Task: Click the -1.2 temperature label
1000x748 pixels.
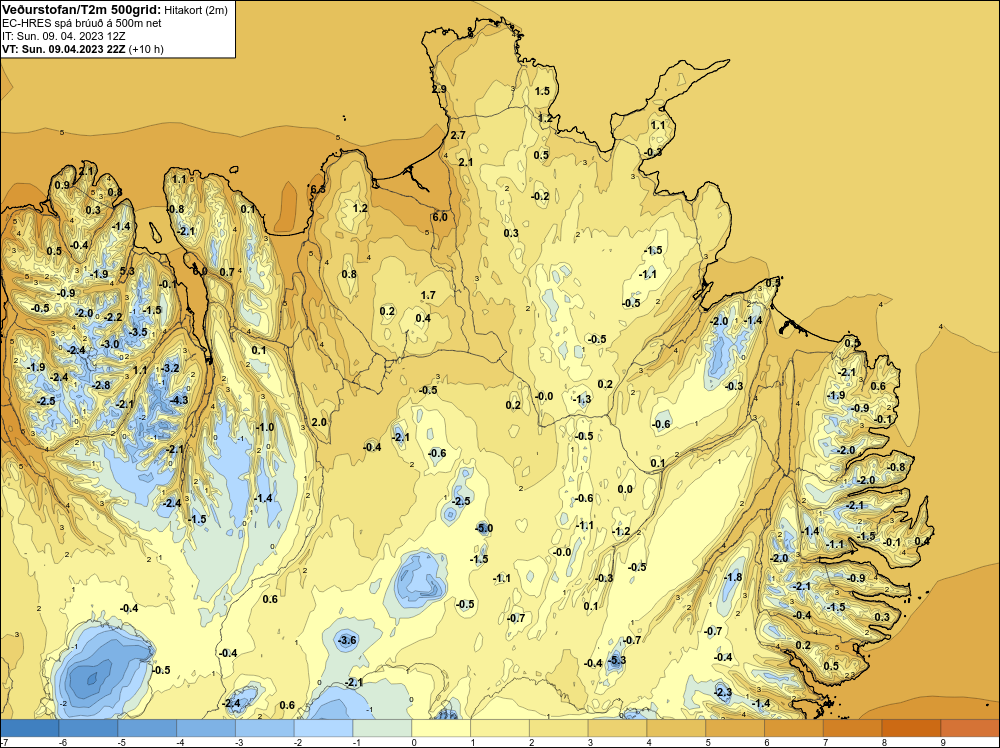Action: (621, 531)
